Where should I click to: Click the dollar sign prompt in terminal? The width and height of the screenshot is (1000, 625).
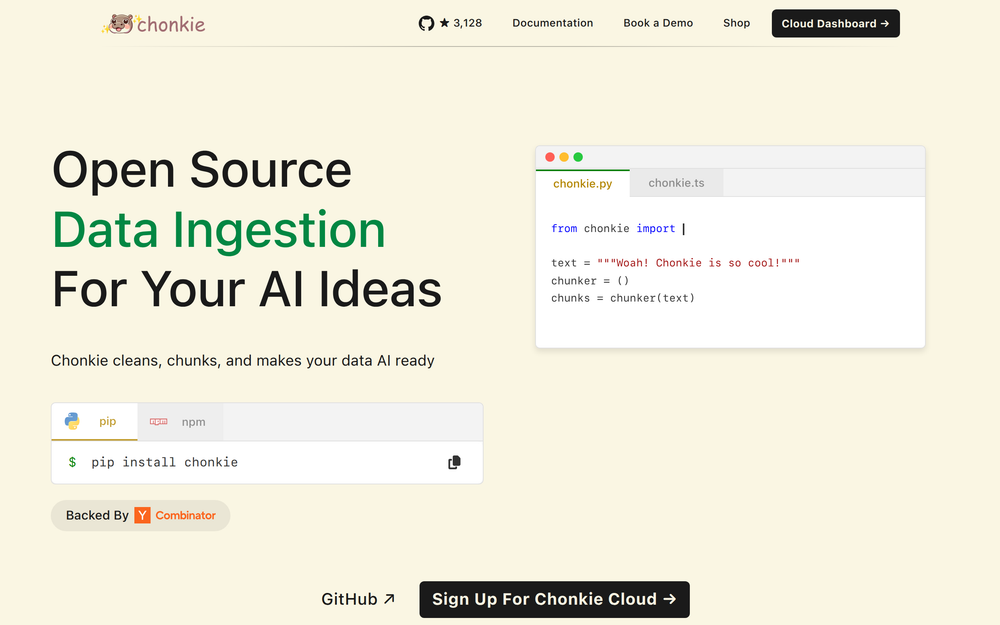pyautogui.click(x=72, y=462)
